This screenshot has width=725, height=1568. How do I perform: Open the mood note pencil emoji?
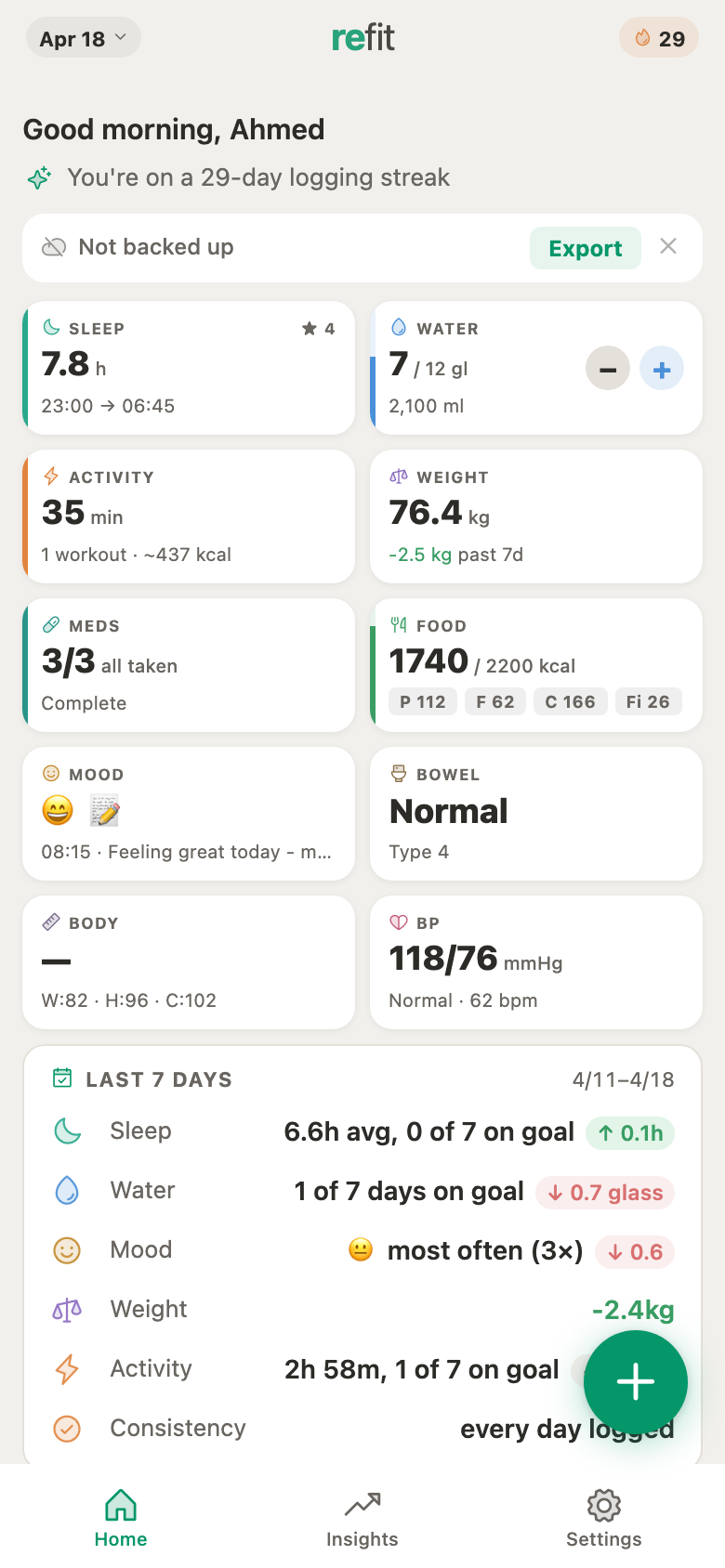pos(105,811)
